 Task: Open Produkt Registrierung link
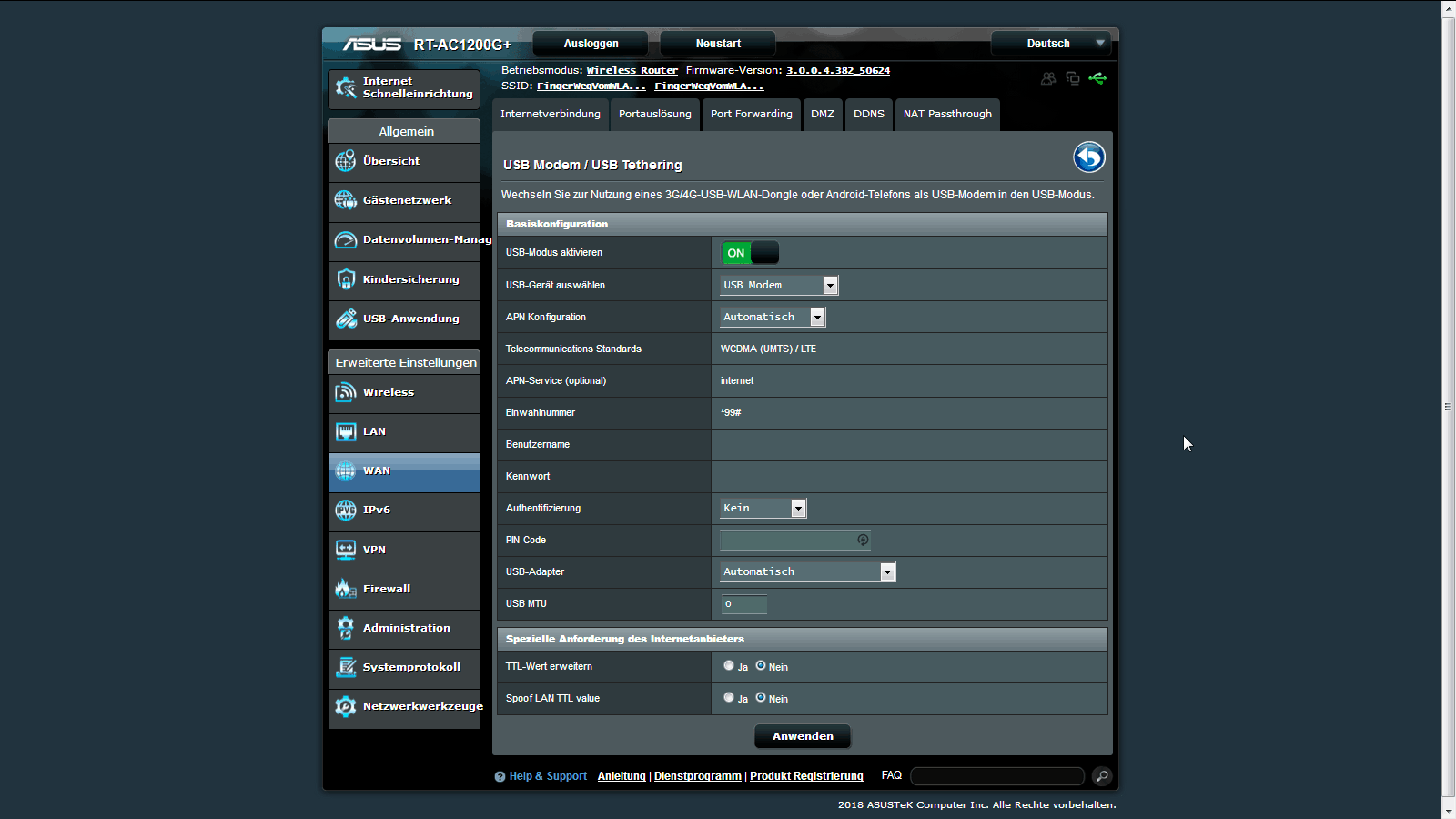click(806, 776)
